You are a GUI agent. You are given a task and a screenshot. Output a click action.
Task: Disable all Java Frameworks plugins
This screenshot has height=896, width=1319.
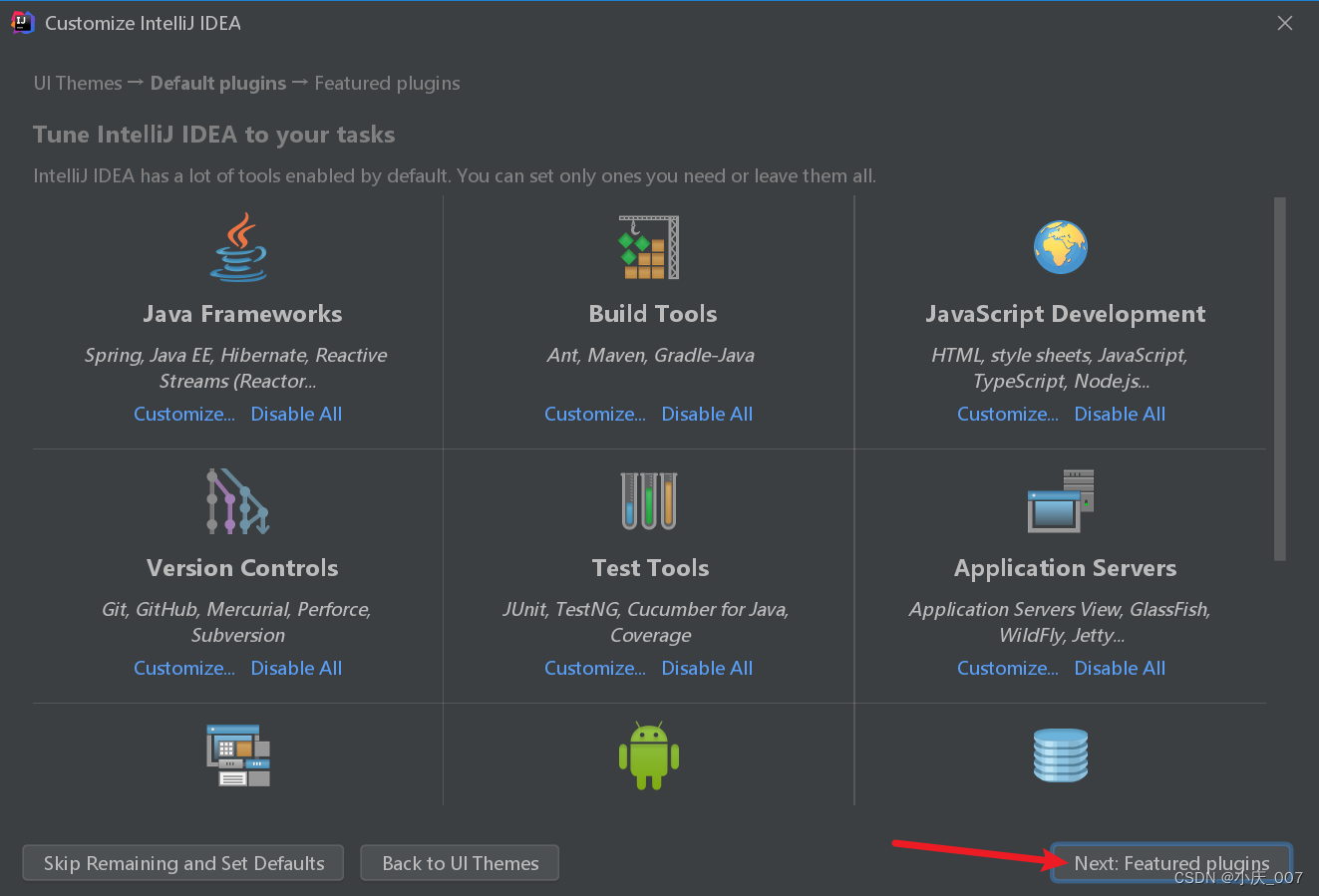[x=296, y=414]
